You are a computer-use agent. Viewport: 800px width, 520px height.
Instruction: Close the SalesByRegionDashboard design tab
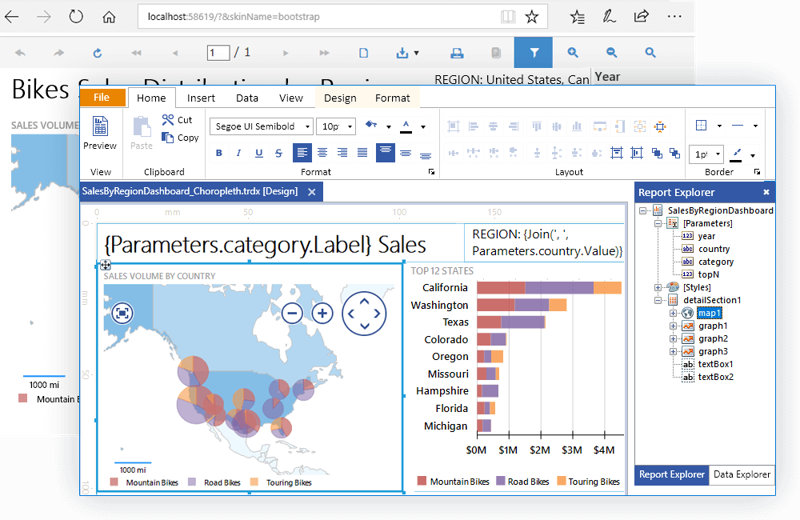[312, 192]
